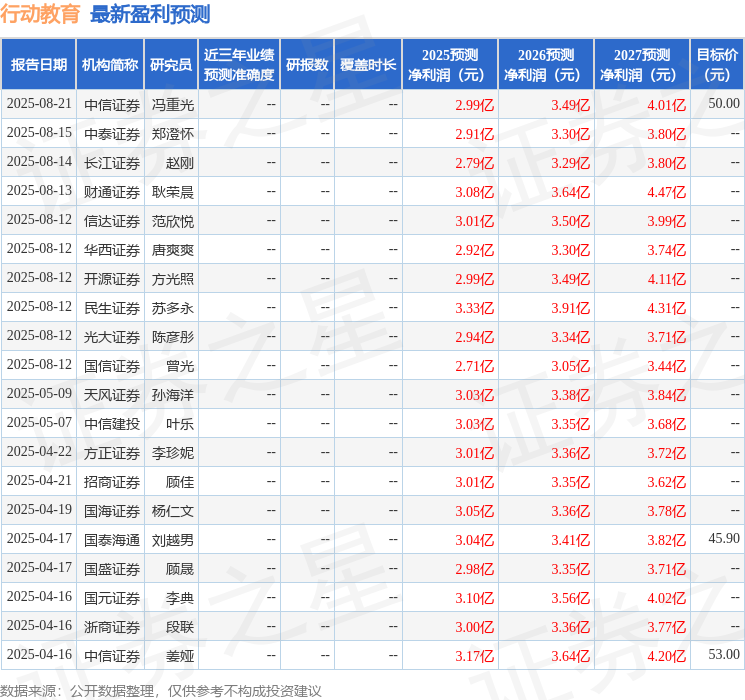Click institution 财通证券
The width and height of the screenshot is (745, 700).
[112, 192]
